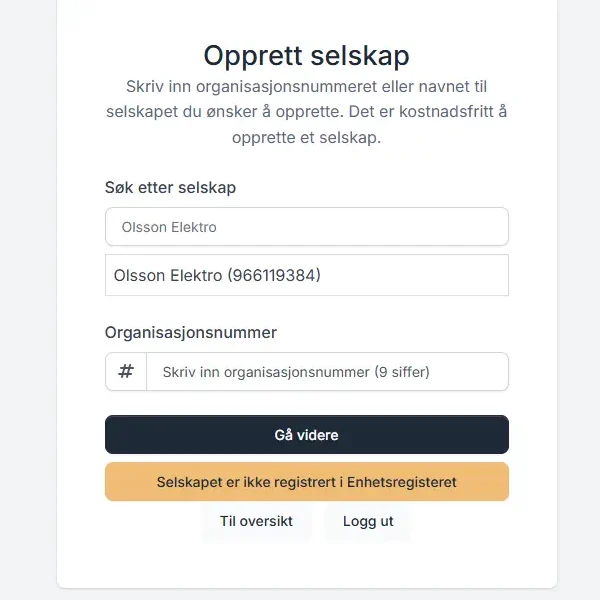600x600 pixels.
Task: Click the 'Organisasjonsnummer' field label
Action: point(190,332)
